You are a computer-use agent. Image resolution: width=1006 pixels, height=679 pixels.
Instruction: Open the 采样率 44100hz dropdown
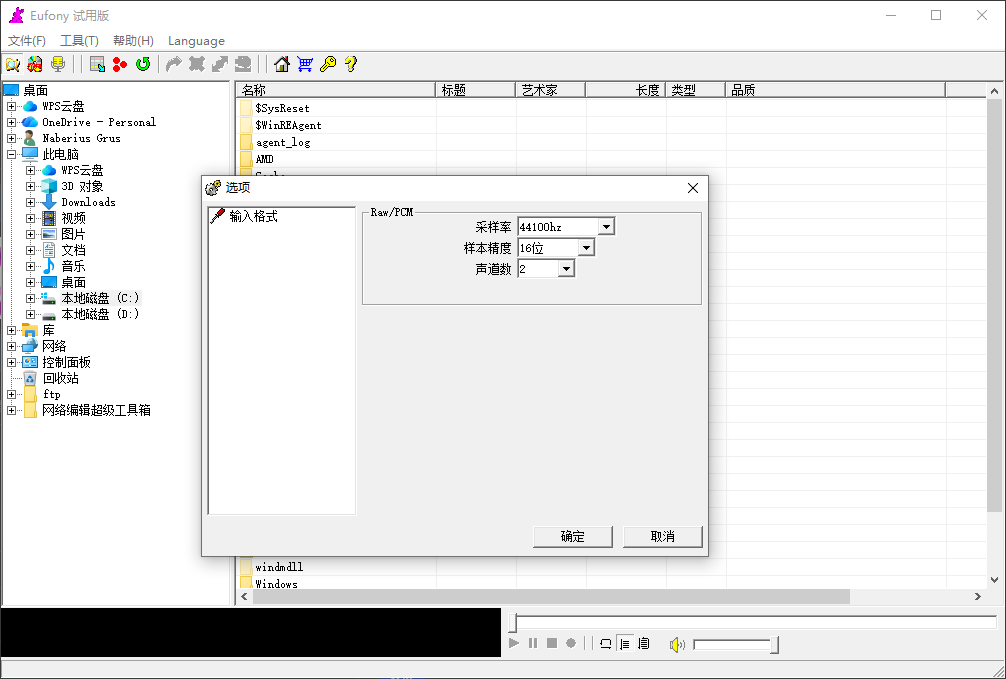[605, 227]
